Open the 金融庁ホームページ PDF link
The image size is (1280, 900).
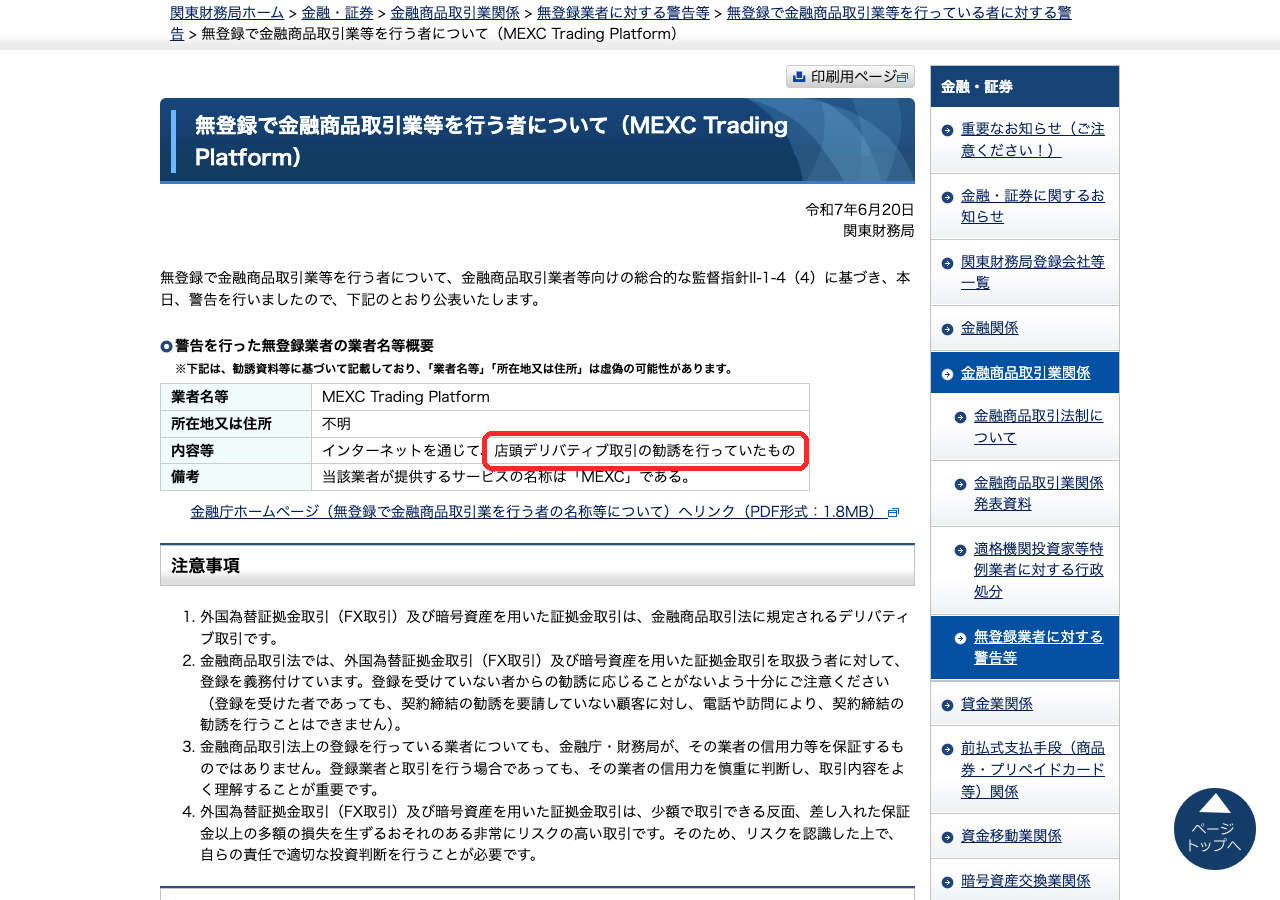pos(538,512)
